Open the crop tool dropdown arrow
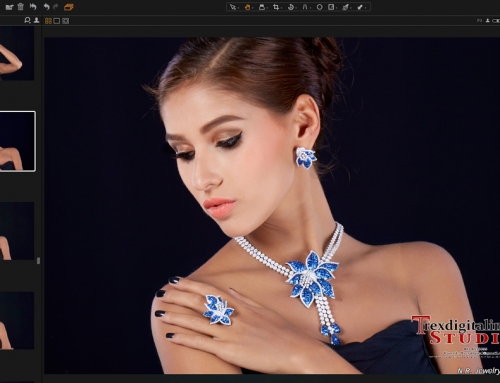Viewport: 500px width, 383px height. [x=281, y=8]
